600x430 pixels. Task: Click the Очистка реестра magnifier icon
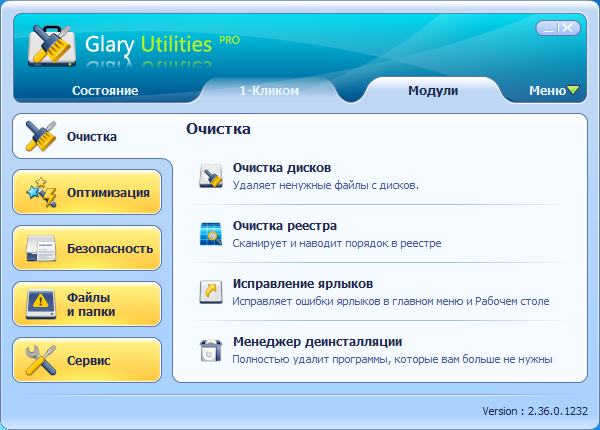[211, 234]
